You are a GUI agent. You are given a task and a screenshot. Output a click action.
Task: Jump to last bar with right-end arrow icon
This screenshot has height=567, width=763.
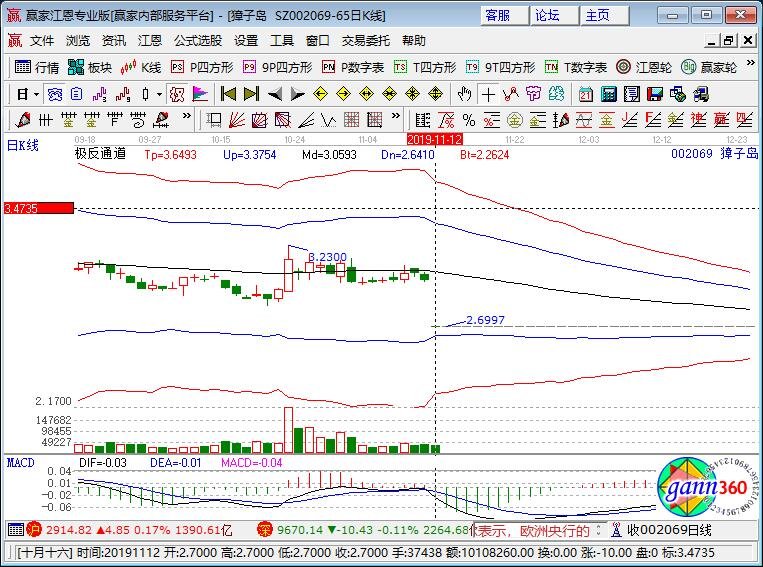pyautogui.click(x=251, y=94)
